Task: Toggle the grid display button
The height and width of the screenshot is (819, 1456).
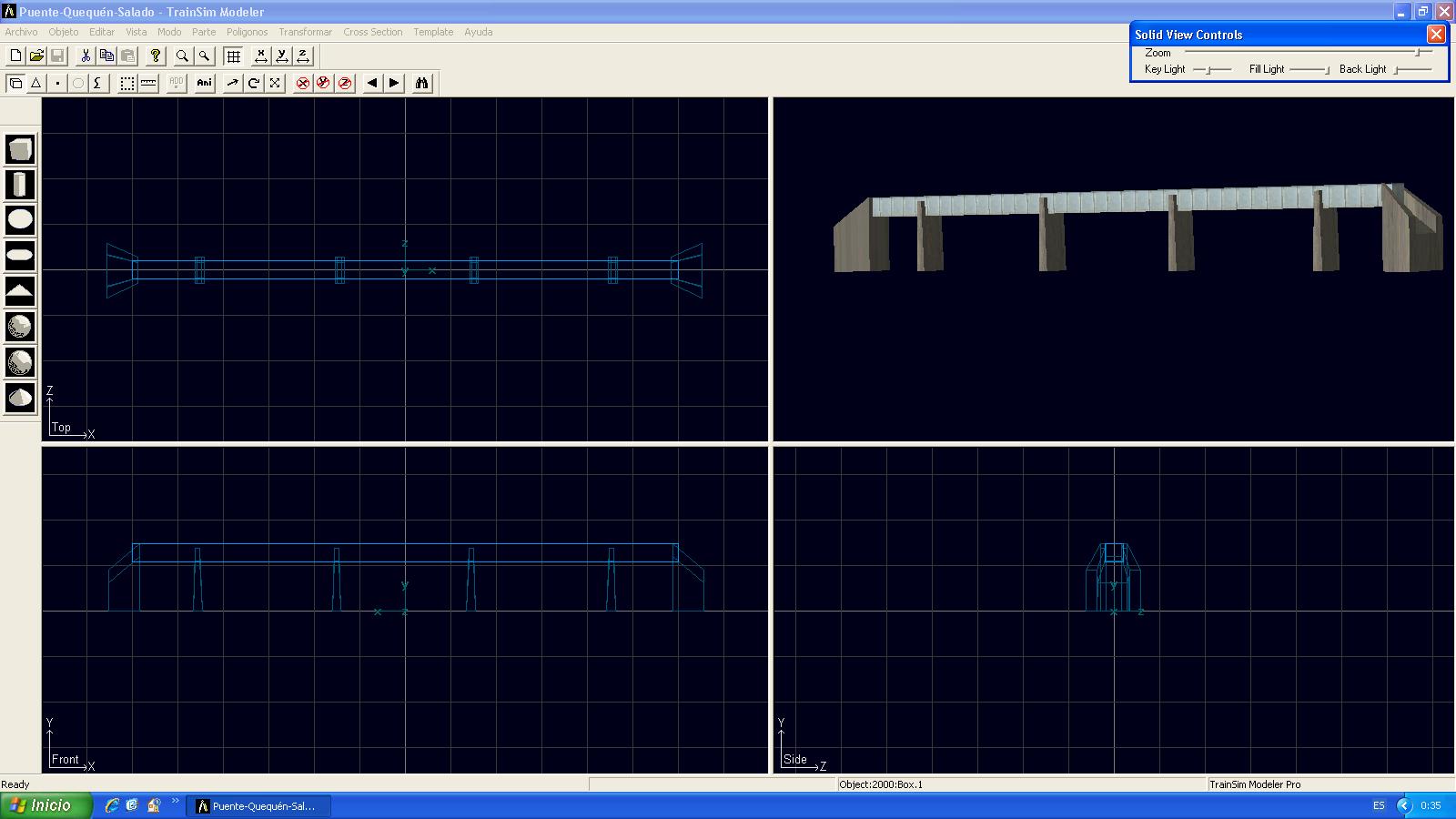Action: tap(233, 56)
